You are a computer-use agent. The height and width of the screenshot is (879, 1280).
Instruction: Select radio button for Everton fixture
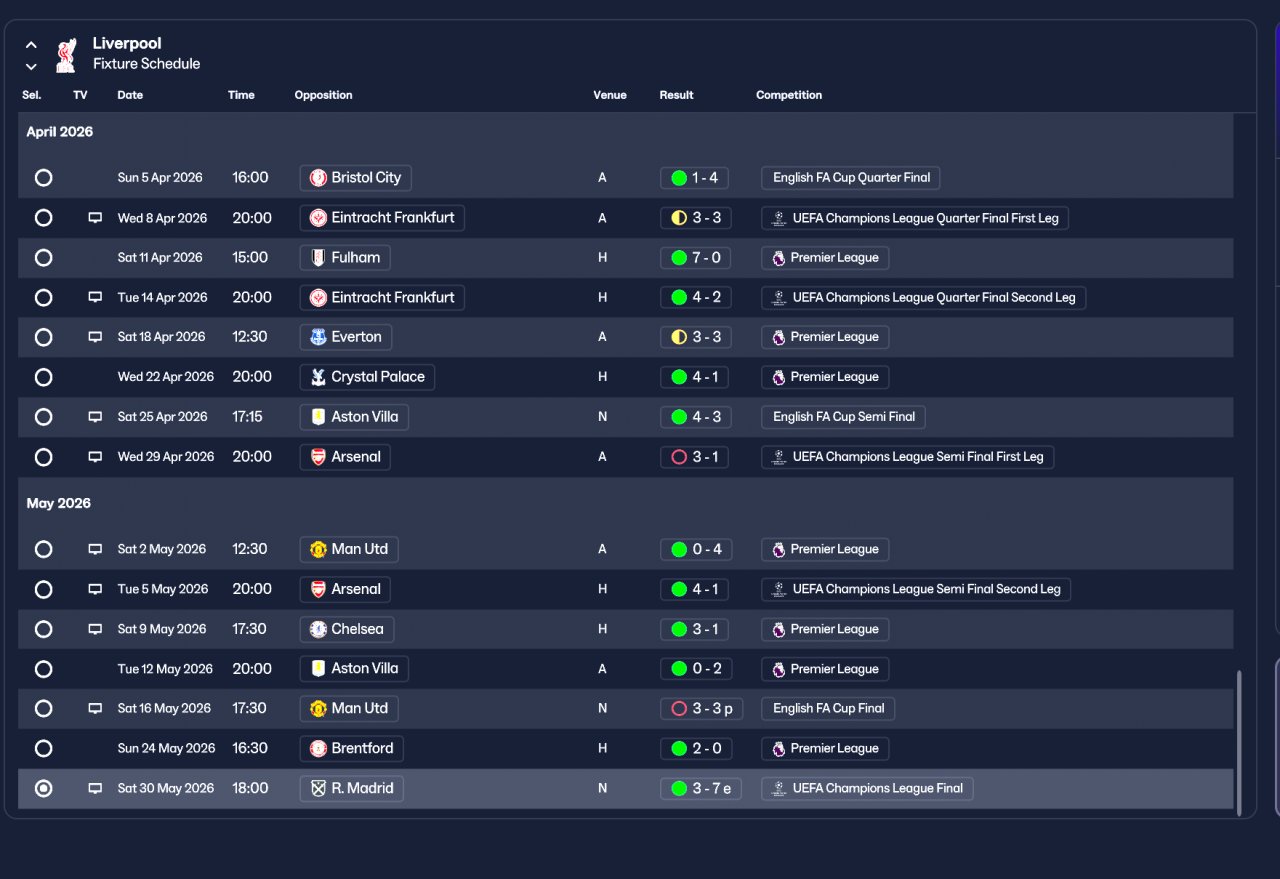point(43,337)
